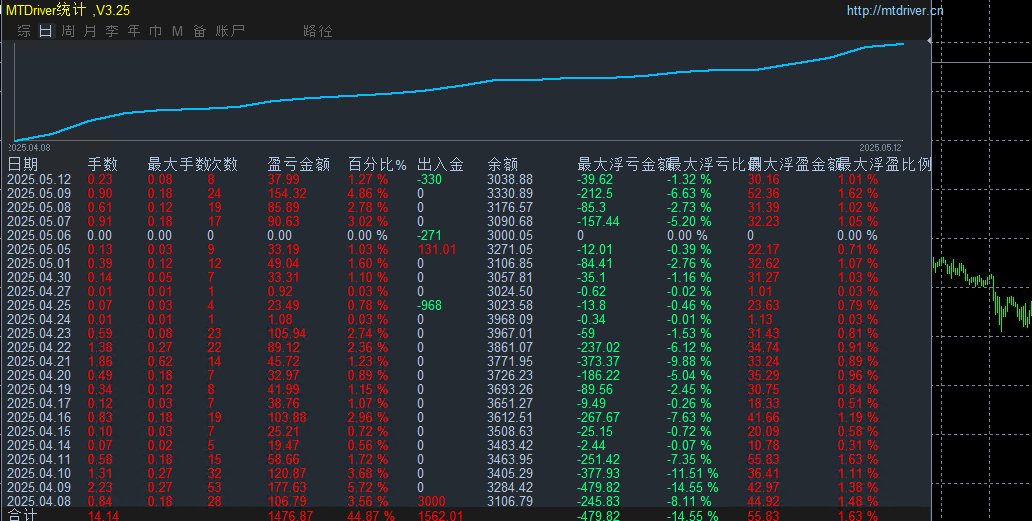Click the 1476.87 total profit value
Screen dimensions: 1032x521
pos(290,515)
